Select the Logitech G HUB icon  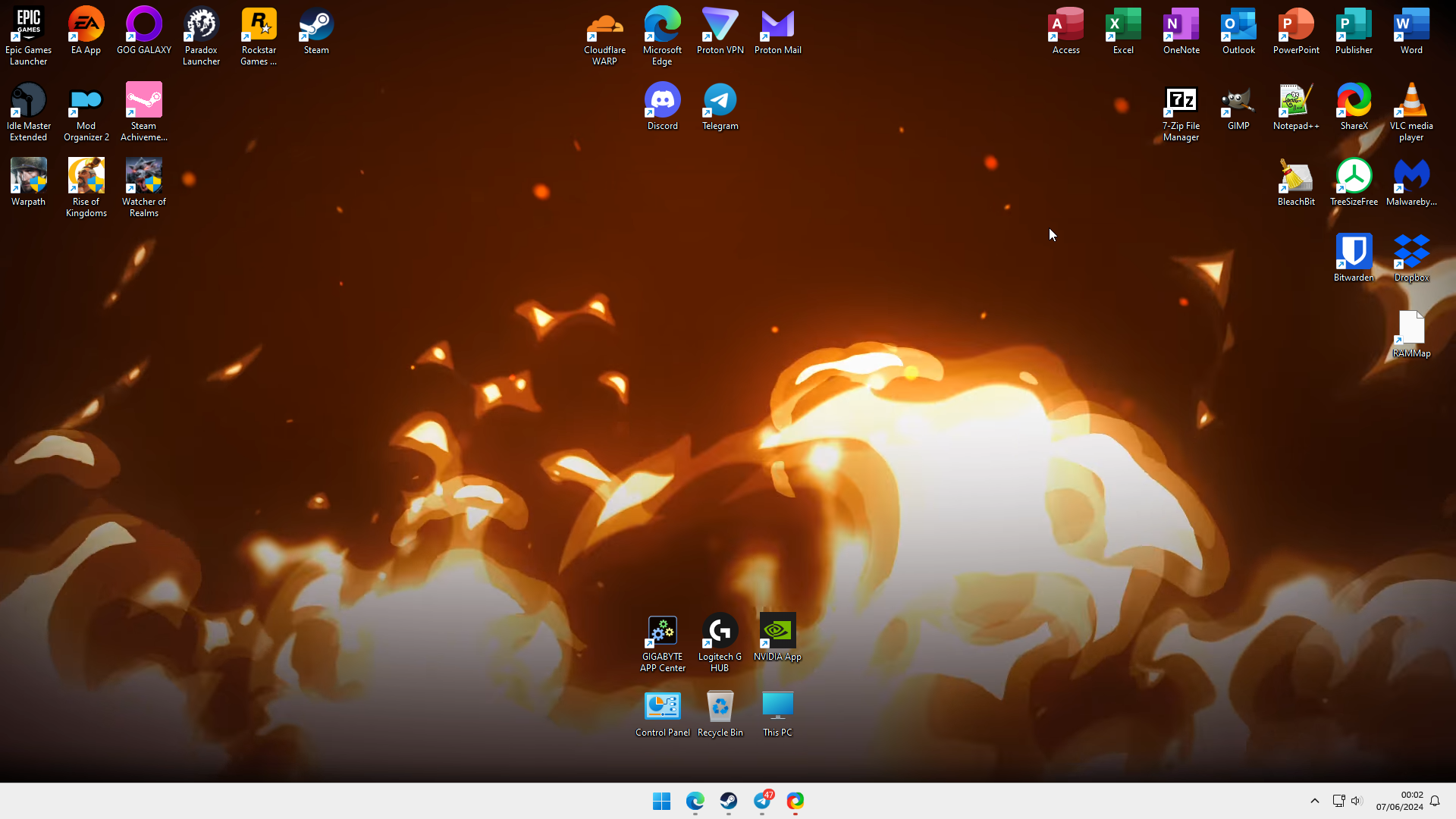720,642
